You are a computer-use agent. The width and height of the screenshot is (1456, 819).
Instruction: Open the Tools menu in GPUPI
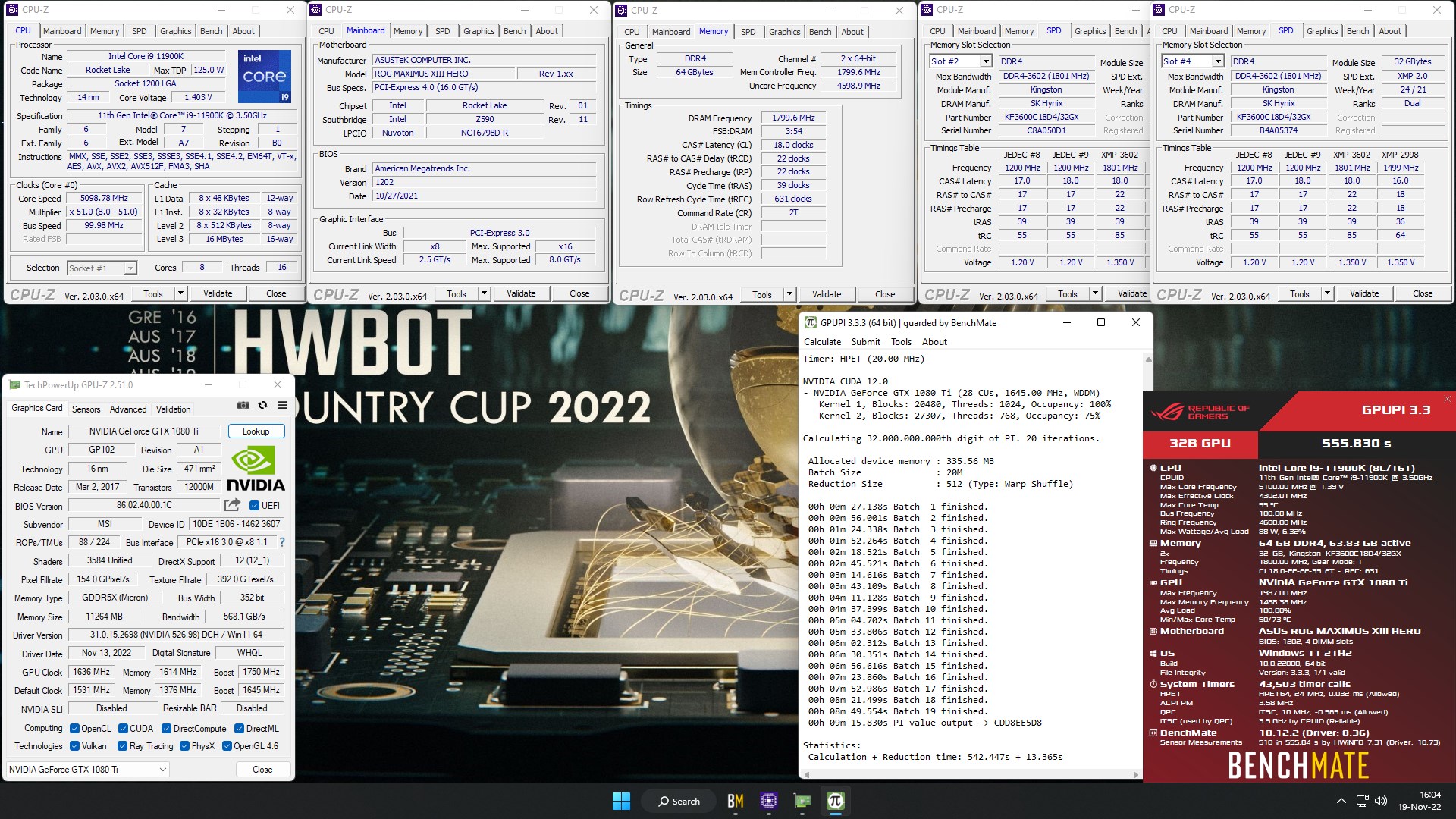pyautogui.click(x=901, y=342)
